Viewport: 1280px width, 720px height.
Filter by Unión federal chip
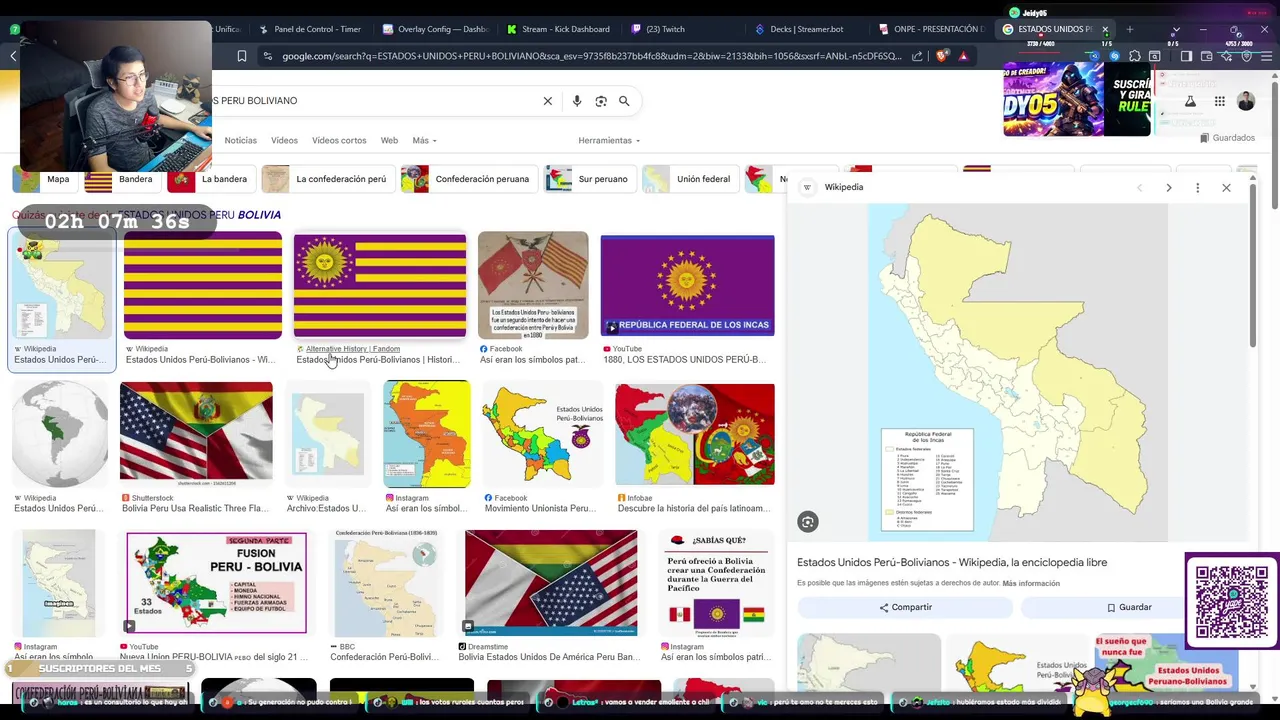(690, 179)
